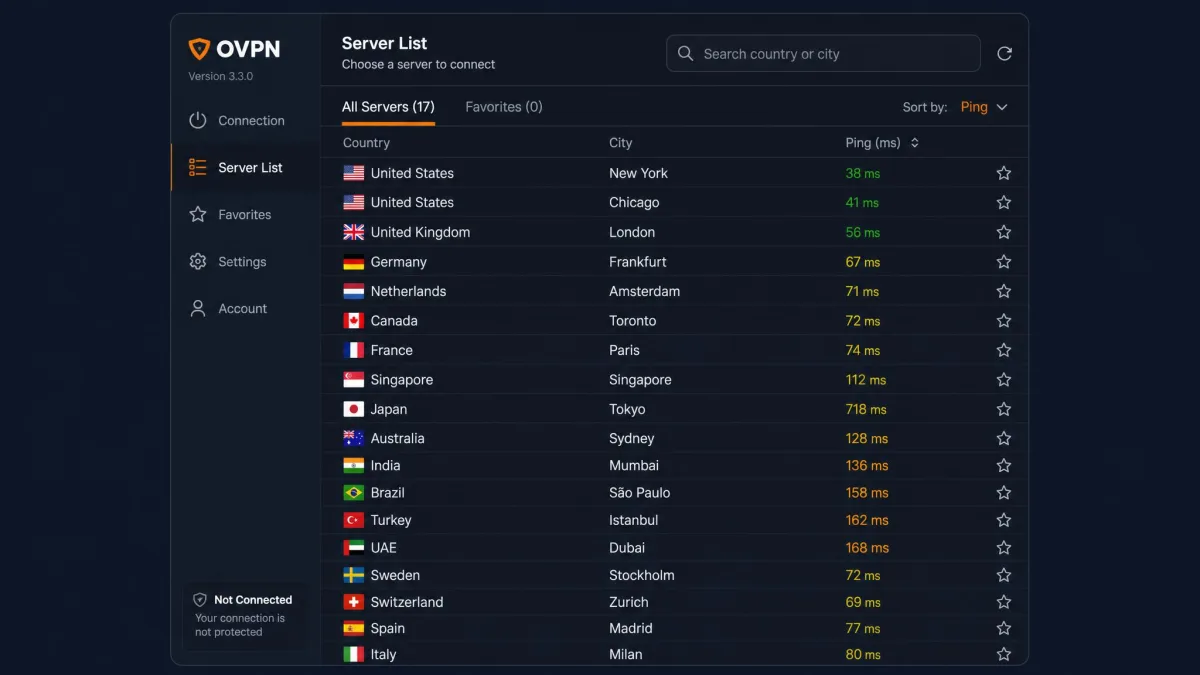The width and height of the screenshot is (1200, 675).
Task: Click the Singapore flag icon
Action: (354, 380)
